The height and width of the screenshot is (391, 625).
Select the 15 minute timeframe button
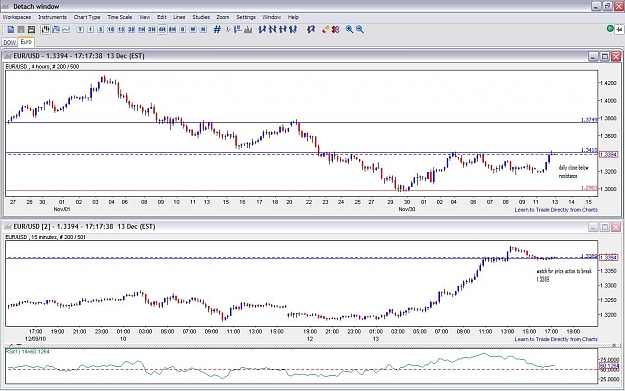[x=121, y=29]
